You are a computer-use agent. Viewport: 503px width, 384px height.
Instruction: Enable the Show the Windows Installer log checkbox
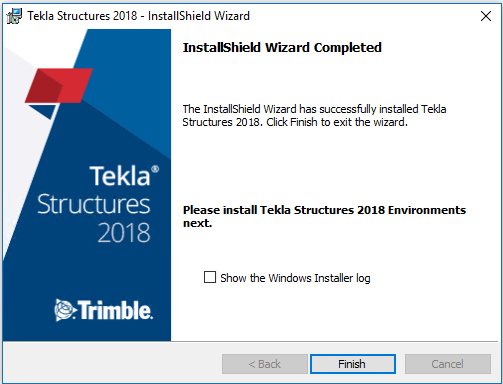210,277
